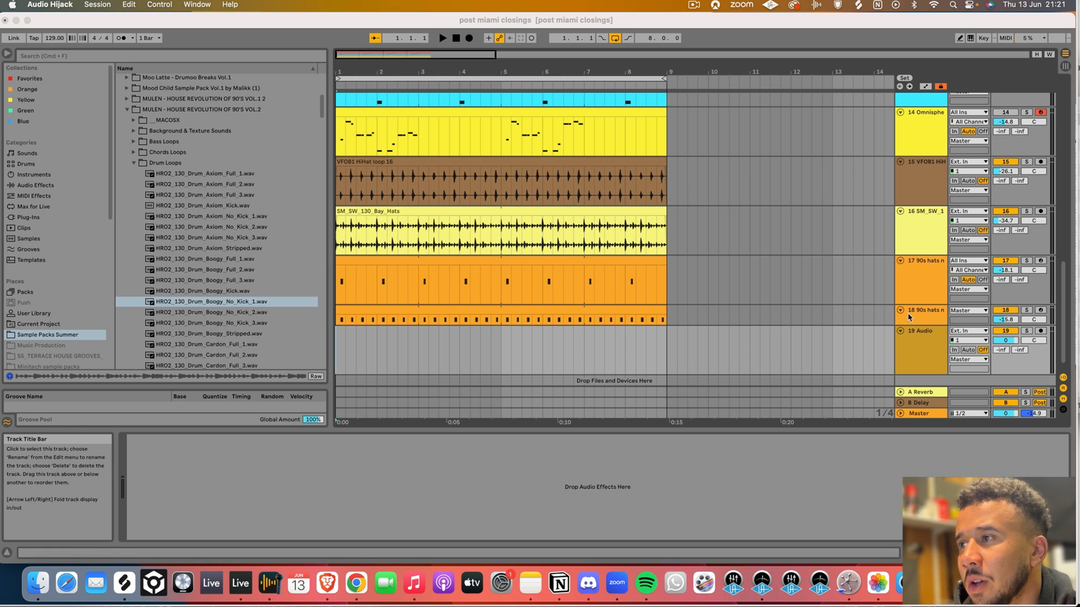The height and width of the screenshot is (607, 1080).
Task: Click the Raw button in preview bar
Action: coord(316,376)
